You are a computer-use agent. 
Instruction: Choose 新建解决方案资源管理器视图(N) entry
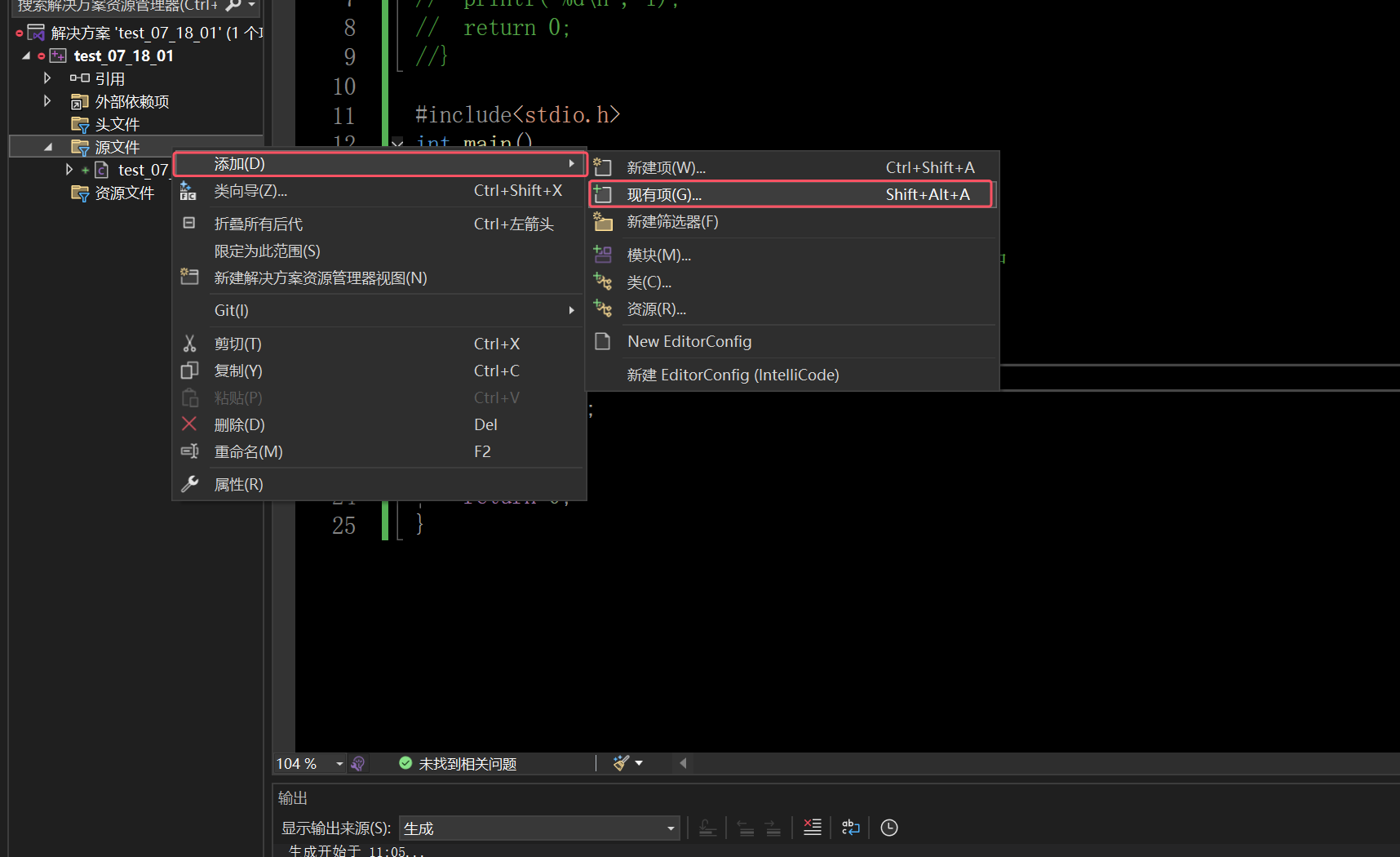(380, 278)
